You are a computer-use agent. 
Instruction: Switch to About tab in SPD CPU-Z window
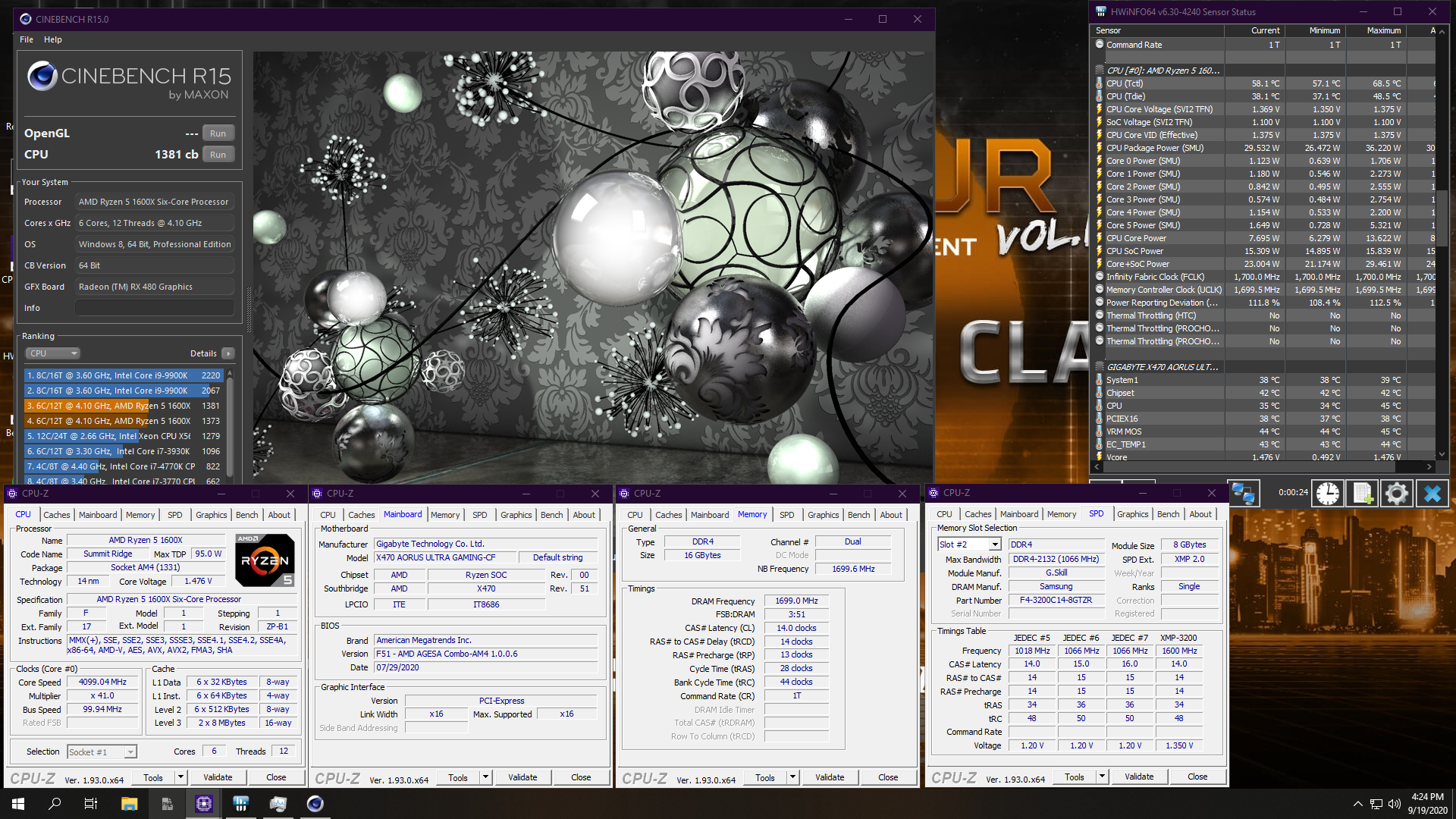tap(1200, 514)
